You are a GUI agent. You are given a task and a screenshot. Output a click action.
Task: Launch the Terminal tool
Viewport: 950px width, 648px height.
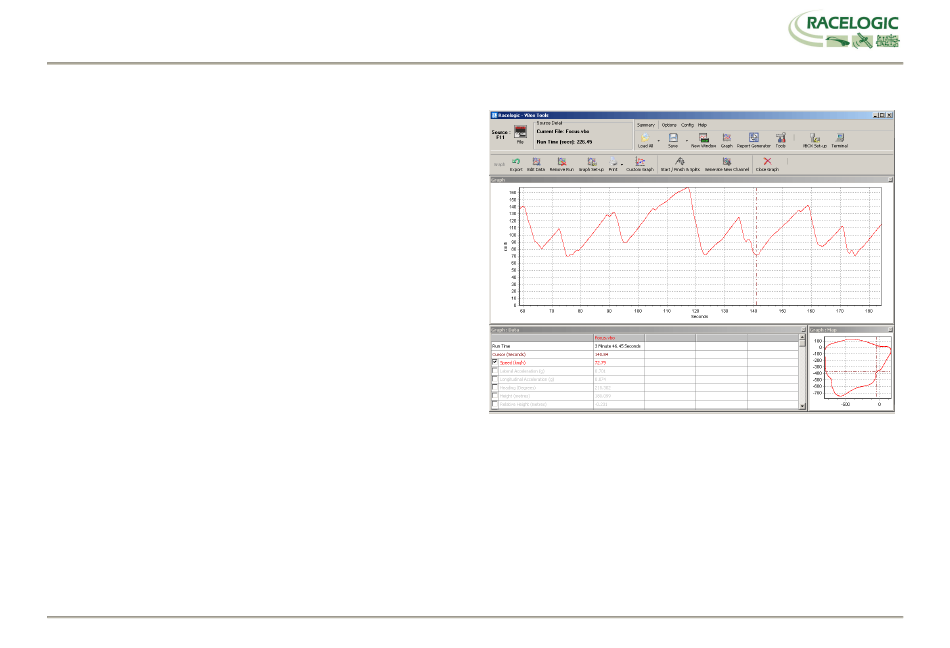coord(840,141)
